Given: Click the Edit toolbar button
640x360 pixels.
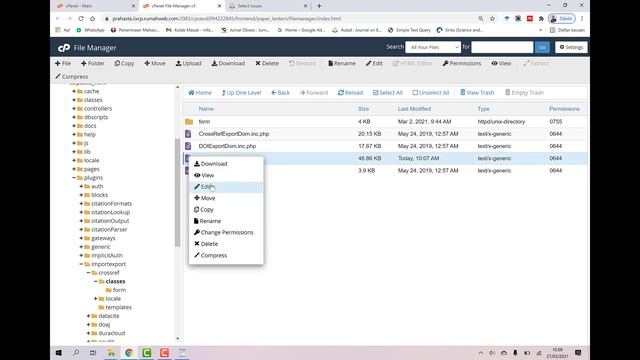Looking at the screenshot, I should [x=374, y=63].
